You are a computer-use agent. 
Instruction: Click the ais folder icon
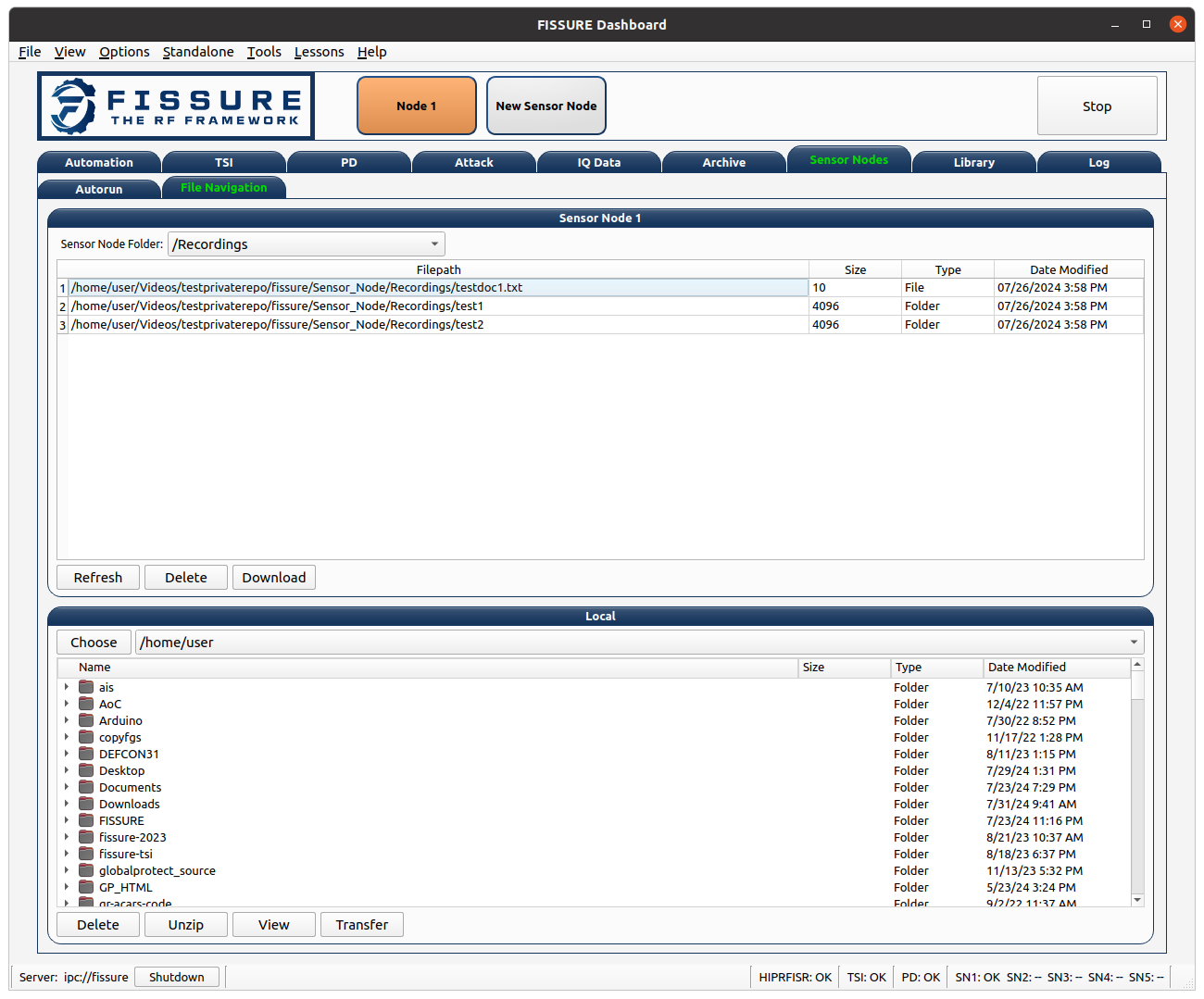coord(86,687)
